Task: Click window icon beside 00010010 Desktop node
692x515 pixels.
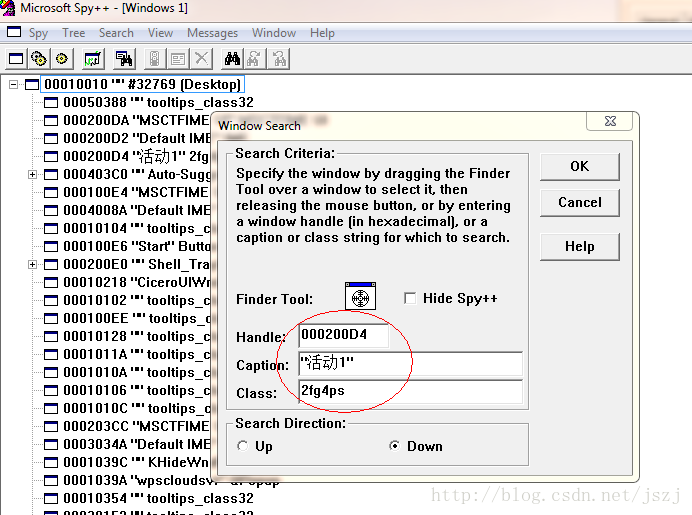Action: coord(32,85)
